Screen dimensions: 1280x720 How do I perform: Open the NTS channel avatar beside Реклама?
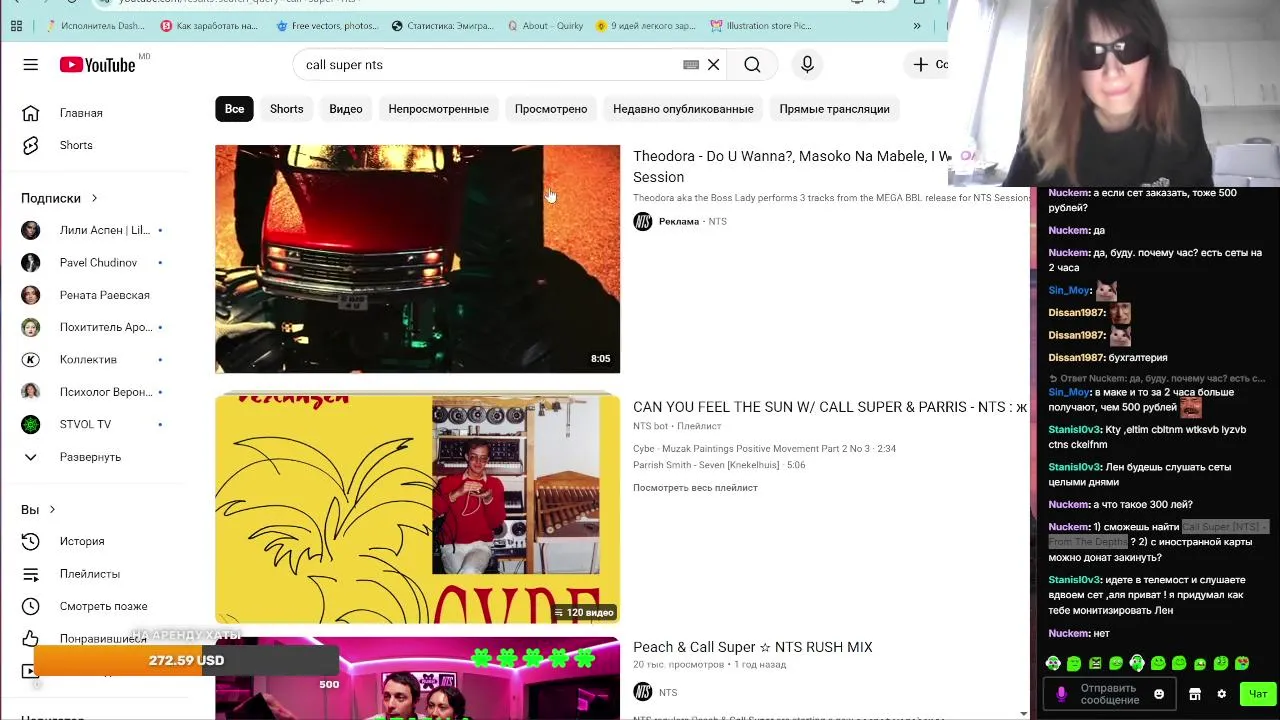pyautogui.click(x=643, y=221)
